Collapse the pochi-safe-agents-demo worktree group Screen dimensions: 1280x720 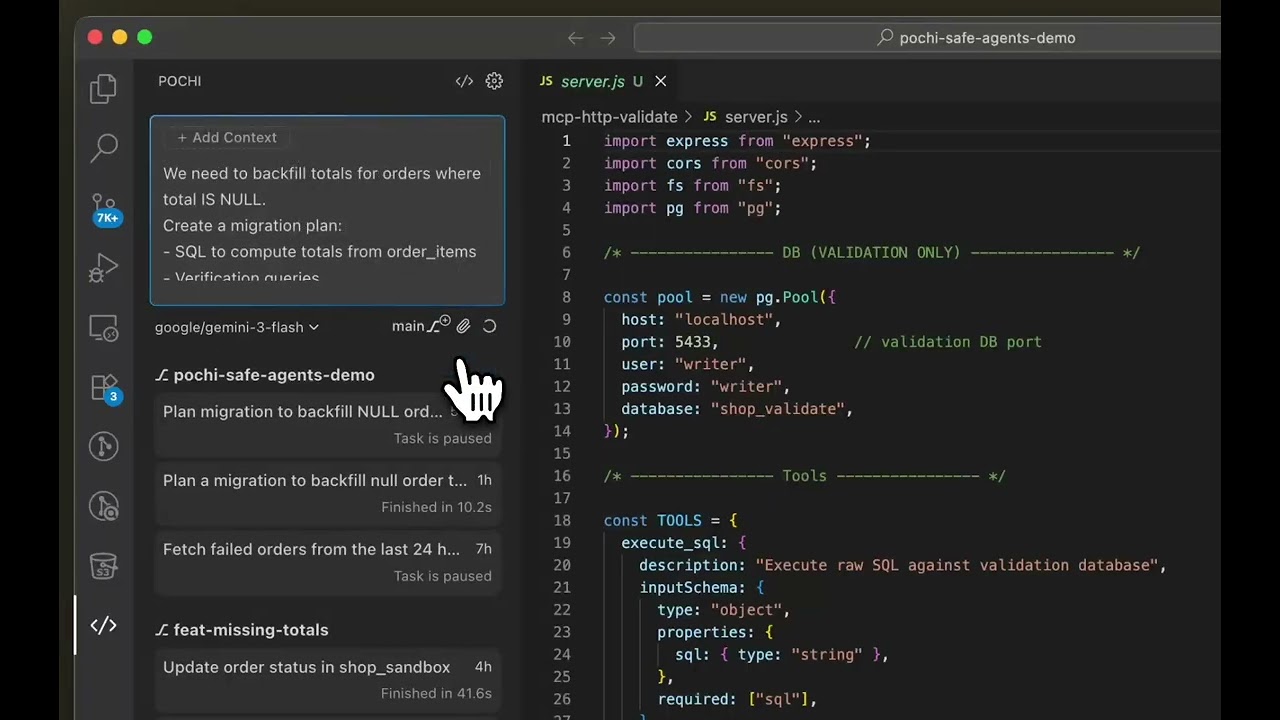click(x=265, y=375)
